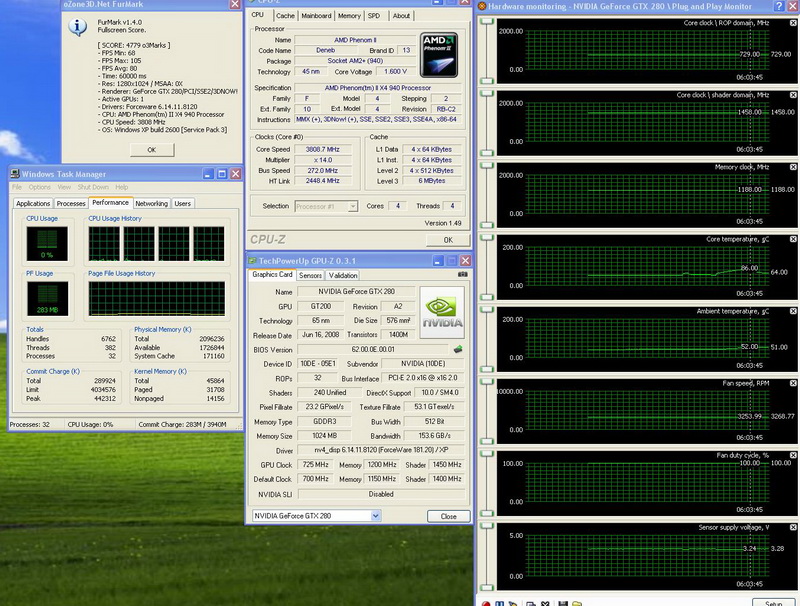Click the NVIDIA SLI Disabled field
This screenshot has height=606, width=800.
pos(381,494)
